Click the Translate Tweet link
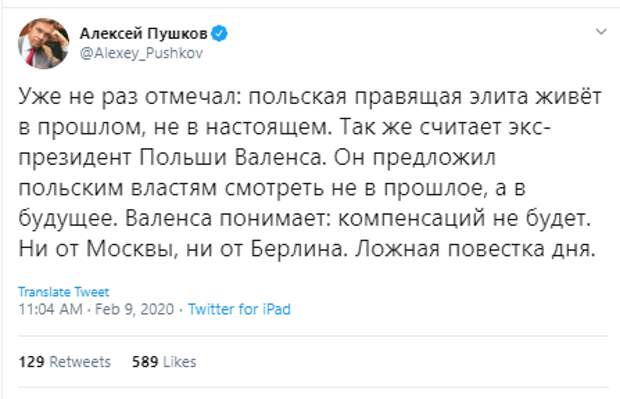Image resolution: width=620 pixels, height=399 pixels. click(63, 292)
